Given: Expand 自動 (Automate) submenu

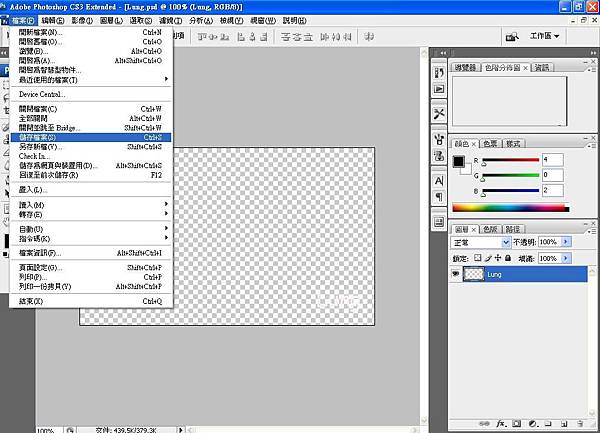Looking at the screenshot, I should click(x=91, y=229).
